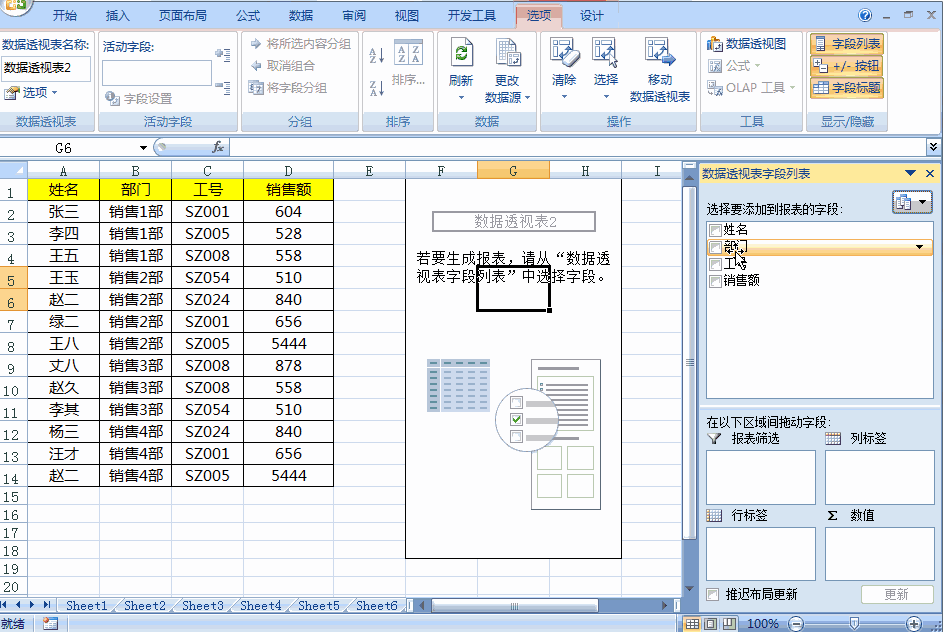
Task: Expand the 清除 dropdown arrow
Action: point(564,96)
